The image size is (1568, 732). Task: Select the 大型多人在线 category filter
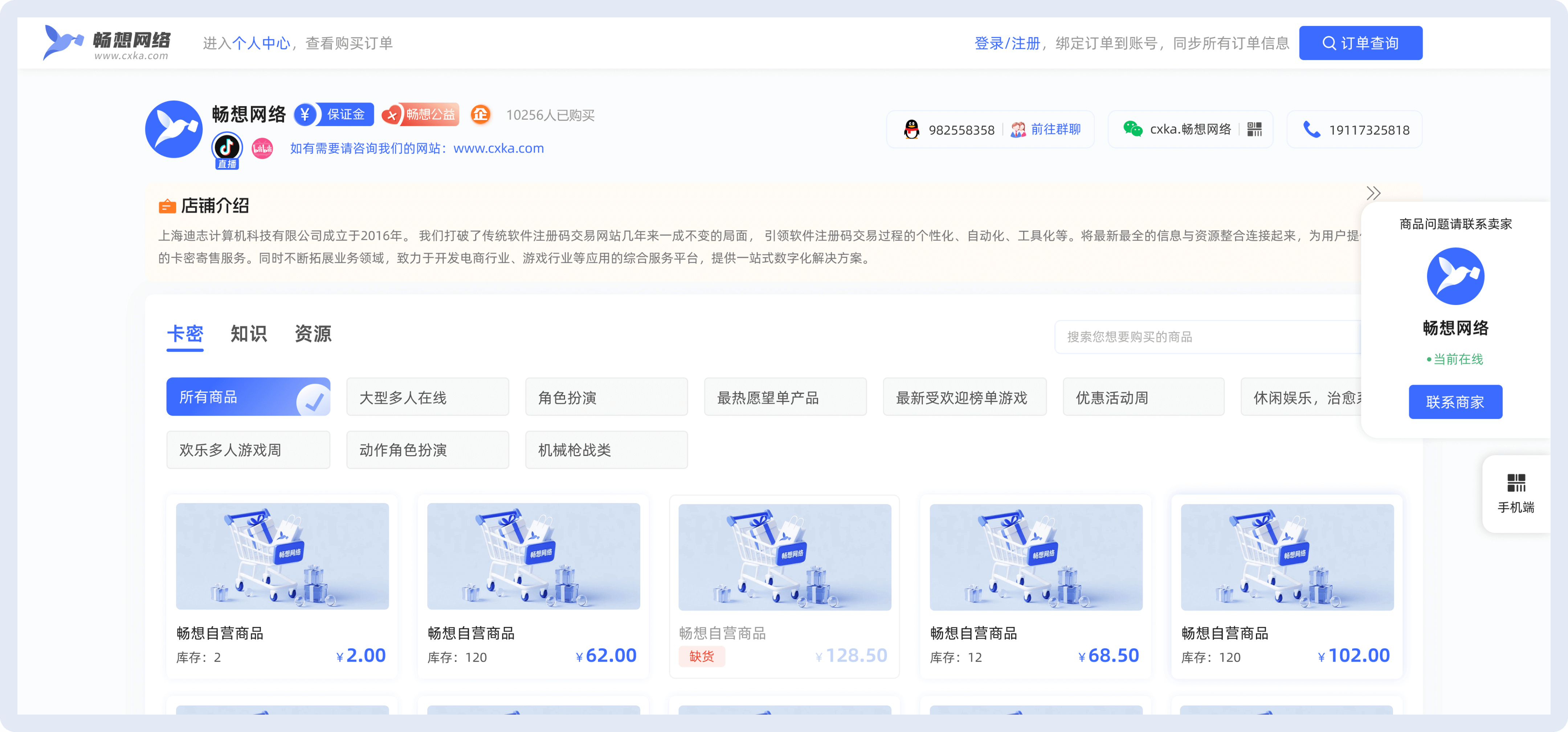pos(427,397)
